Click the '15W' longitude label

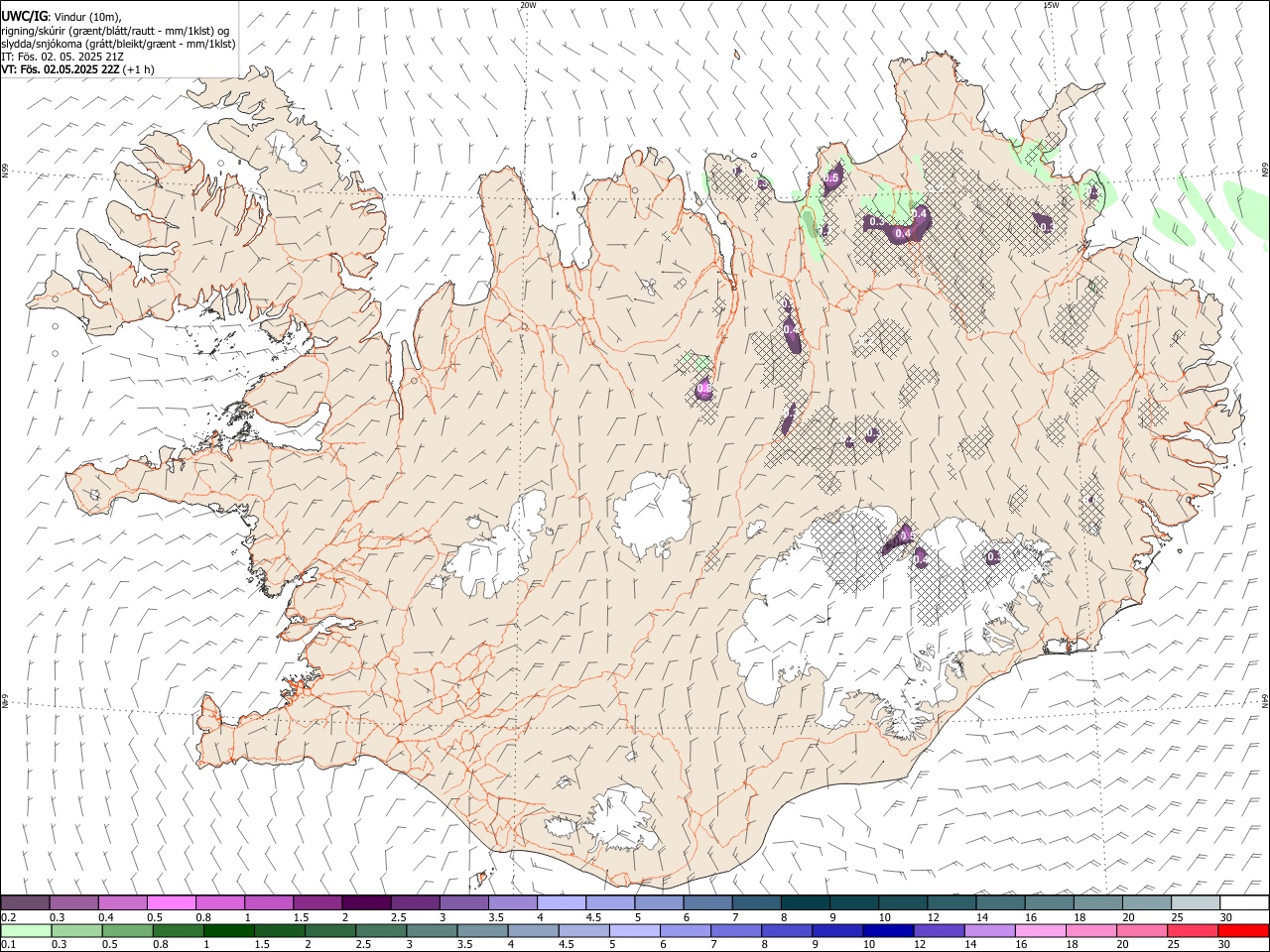[x=1052, y=5]
